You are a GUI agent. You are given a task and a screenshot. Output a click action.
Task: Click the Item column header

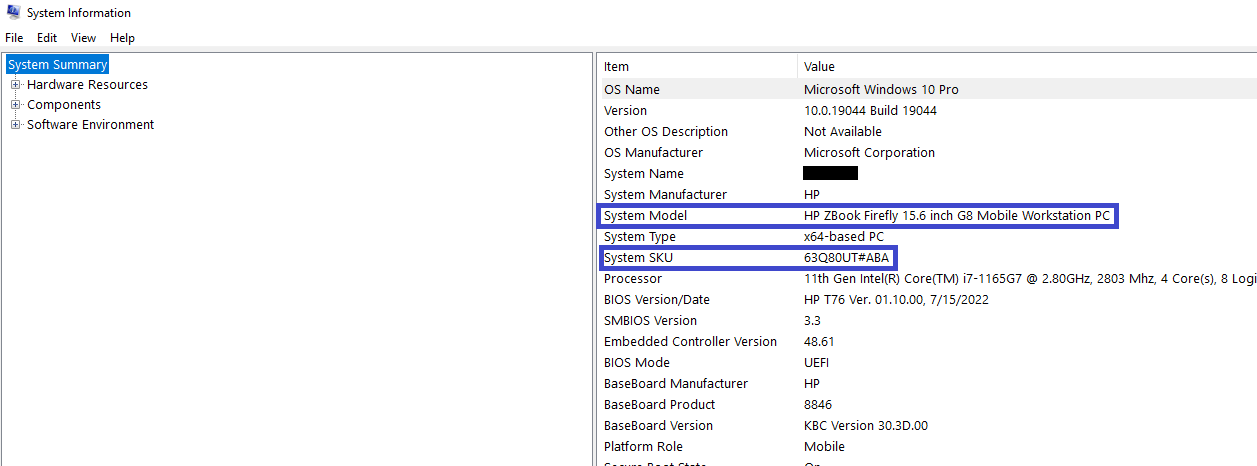pyautogui.click(x=617, y=67)
